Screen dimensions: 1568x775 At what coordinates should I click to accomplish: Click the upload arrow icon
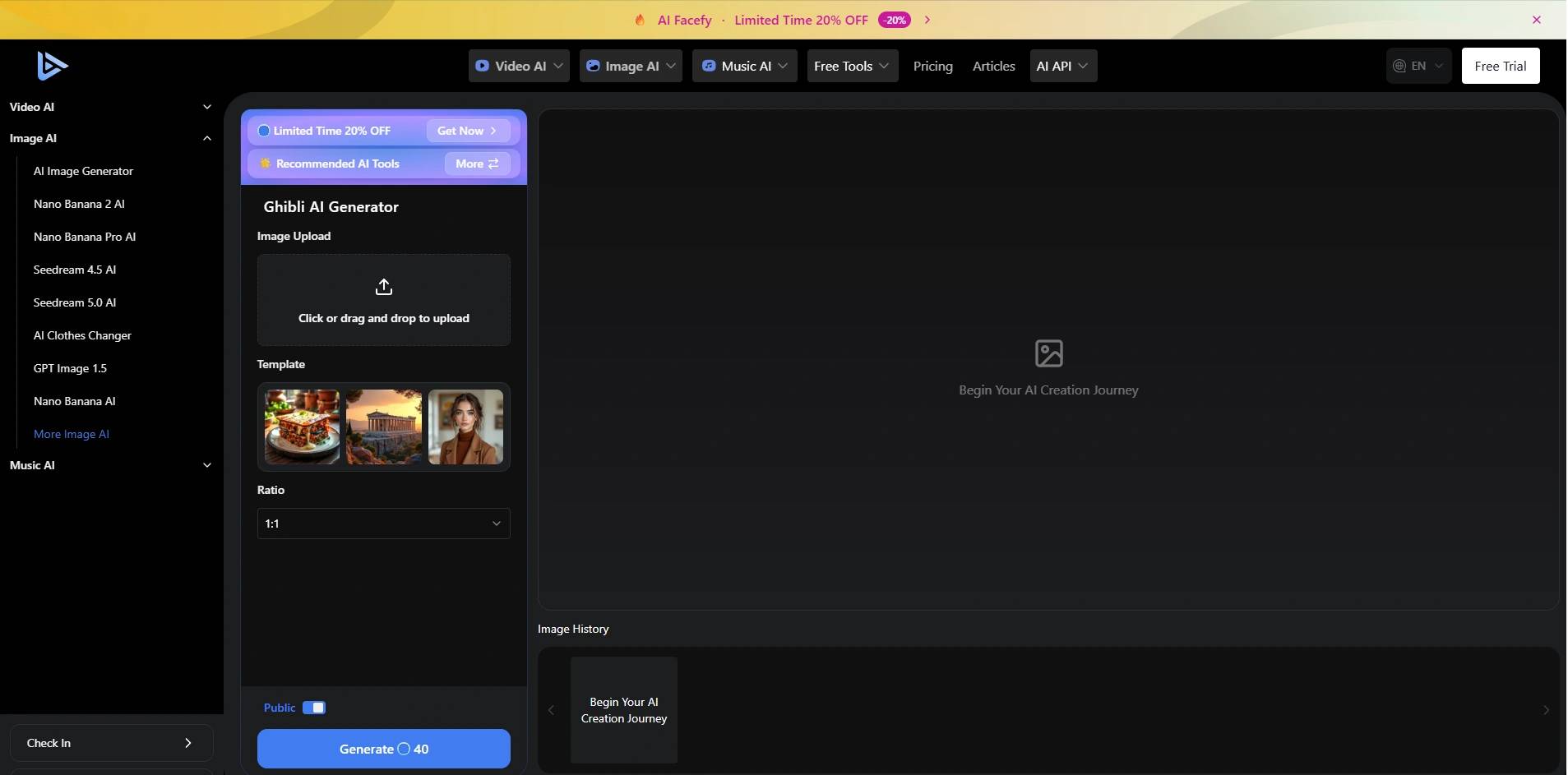coord(383,287)
